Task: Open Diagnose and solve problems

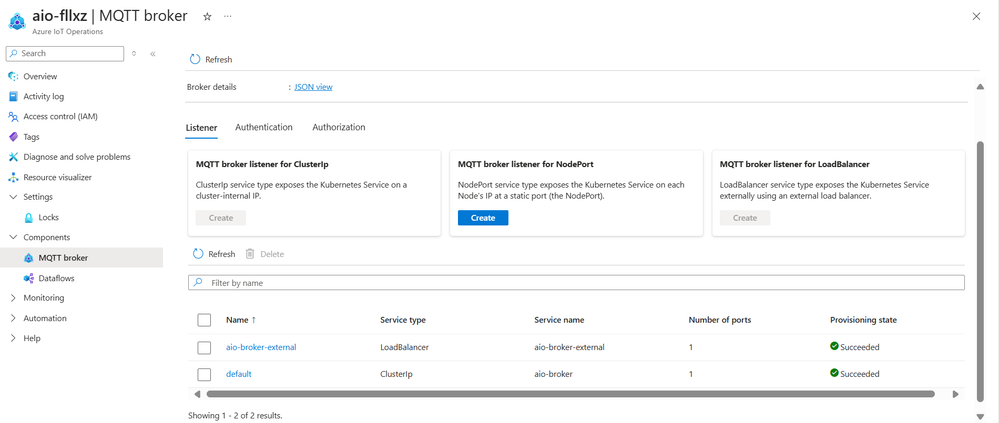Action: [76, 157]
